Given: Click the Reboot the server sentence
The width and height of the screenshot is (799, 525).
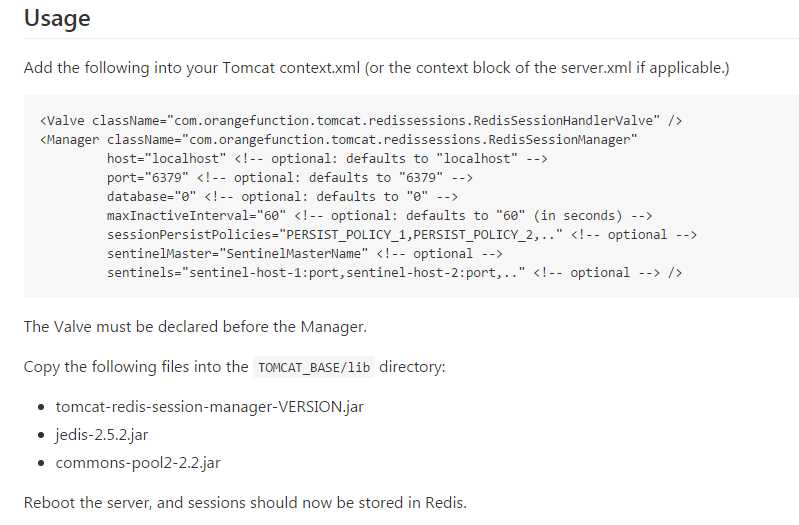Looking at the screenshot, I should (245, 503).
